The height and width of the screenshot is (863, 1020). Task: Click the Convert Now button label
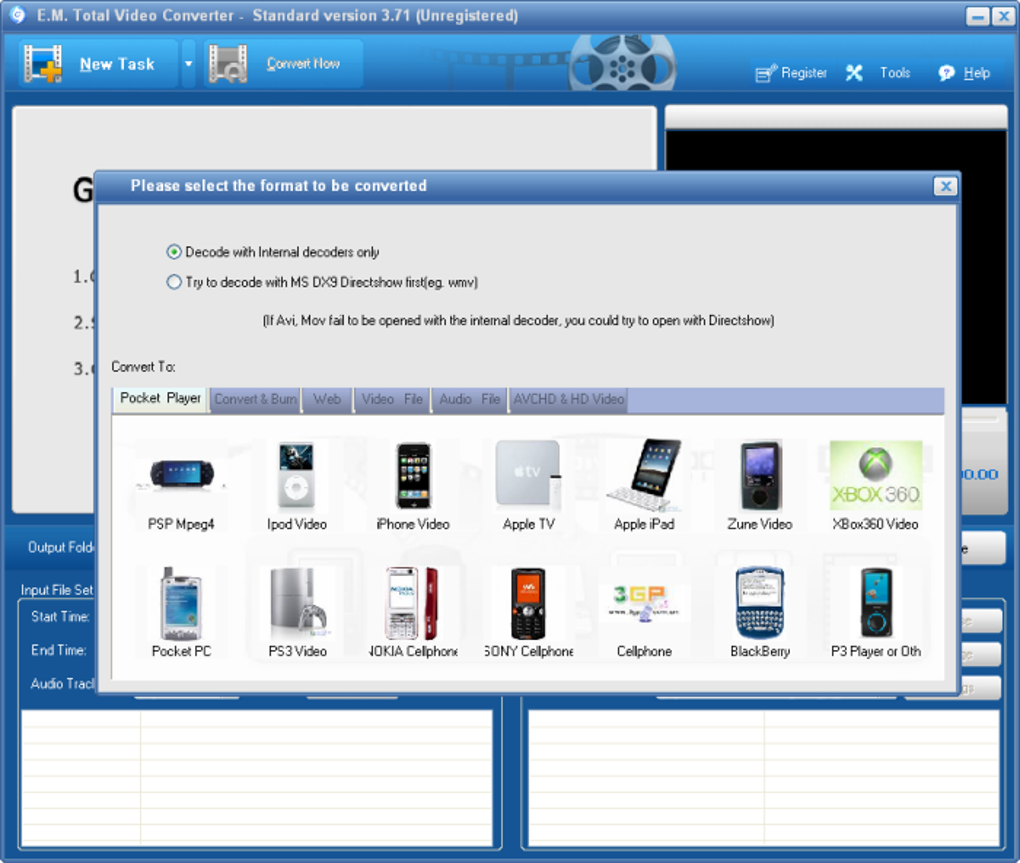click(303, 64)
